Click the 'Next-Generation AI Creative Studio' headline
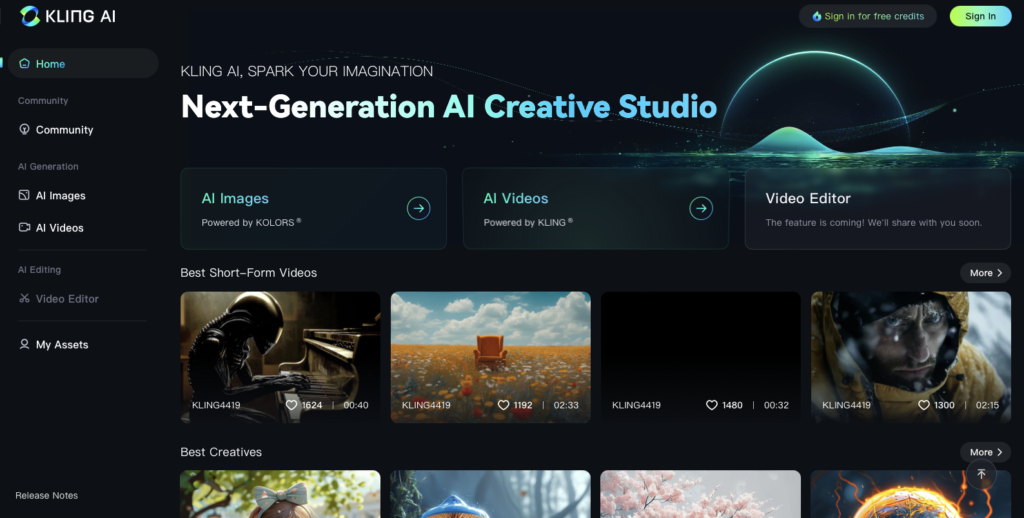Viewport: 1024px width, 518px height. 449,106
